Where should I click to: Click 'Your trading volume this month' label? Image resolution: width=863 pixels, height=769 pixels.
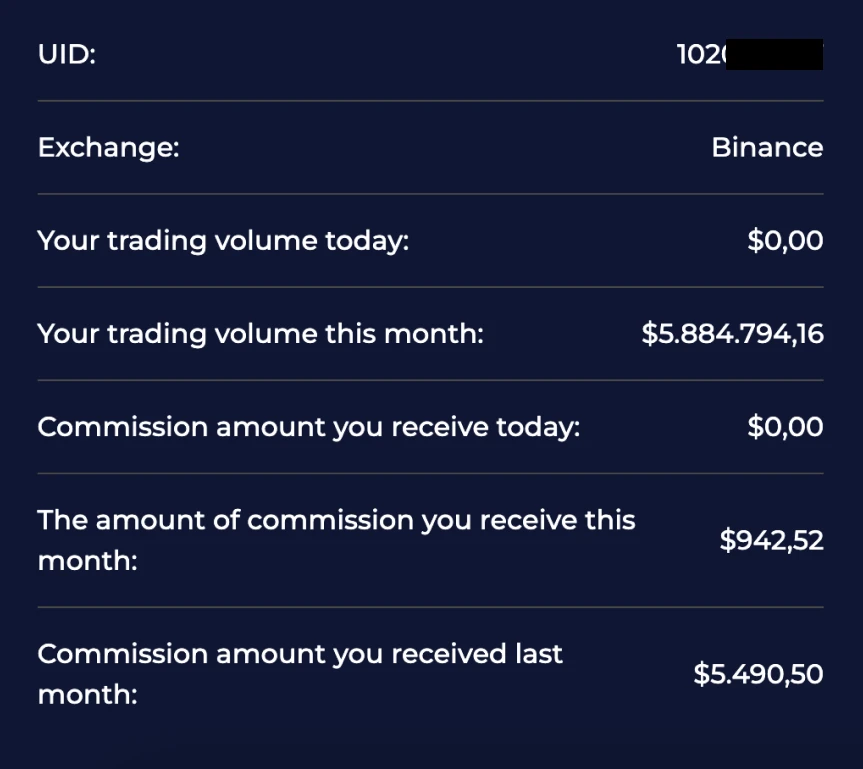click(x=260, y=334)
